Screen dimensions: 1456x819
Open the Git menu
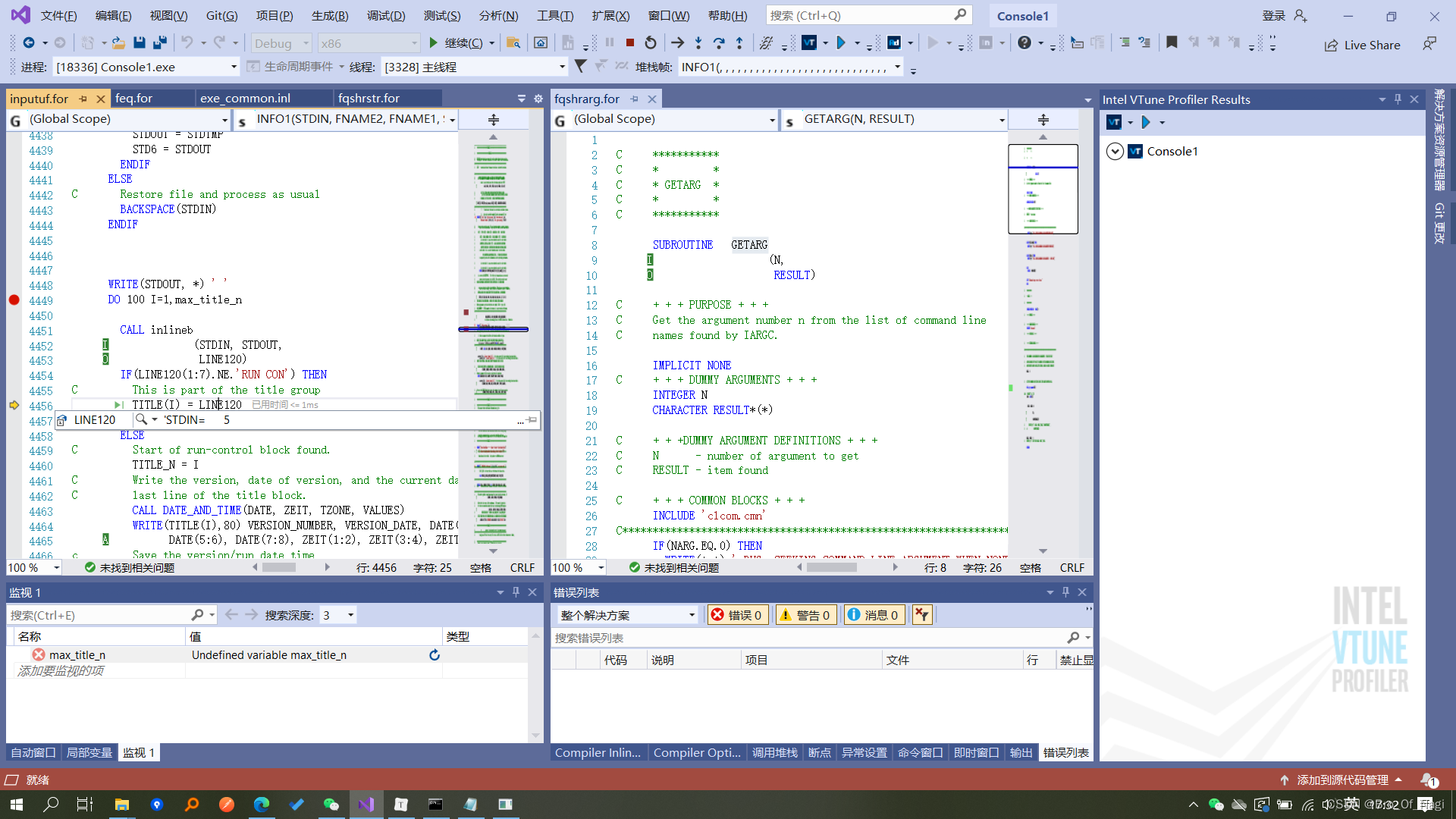click(221, 15)
